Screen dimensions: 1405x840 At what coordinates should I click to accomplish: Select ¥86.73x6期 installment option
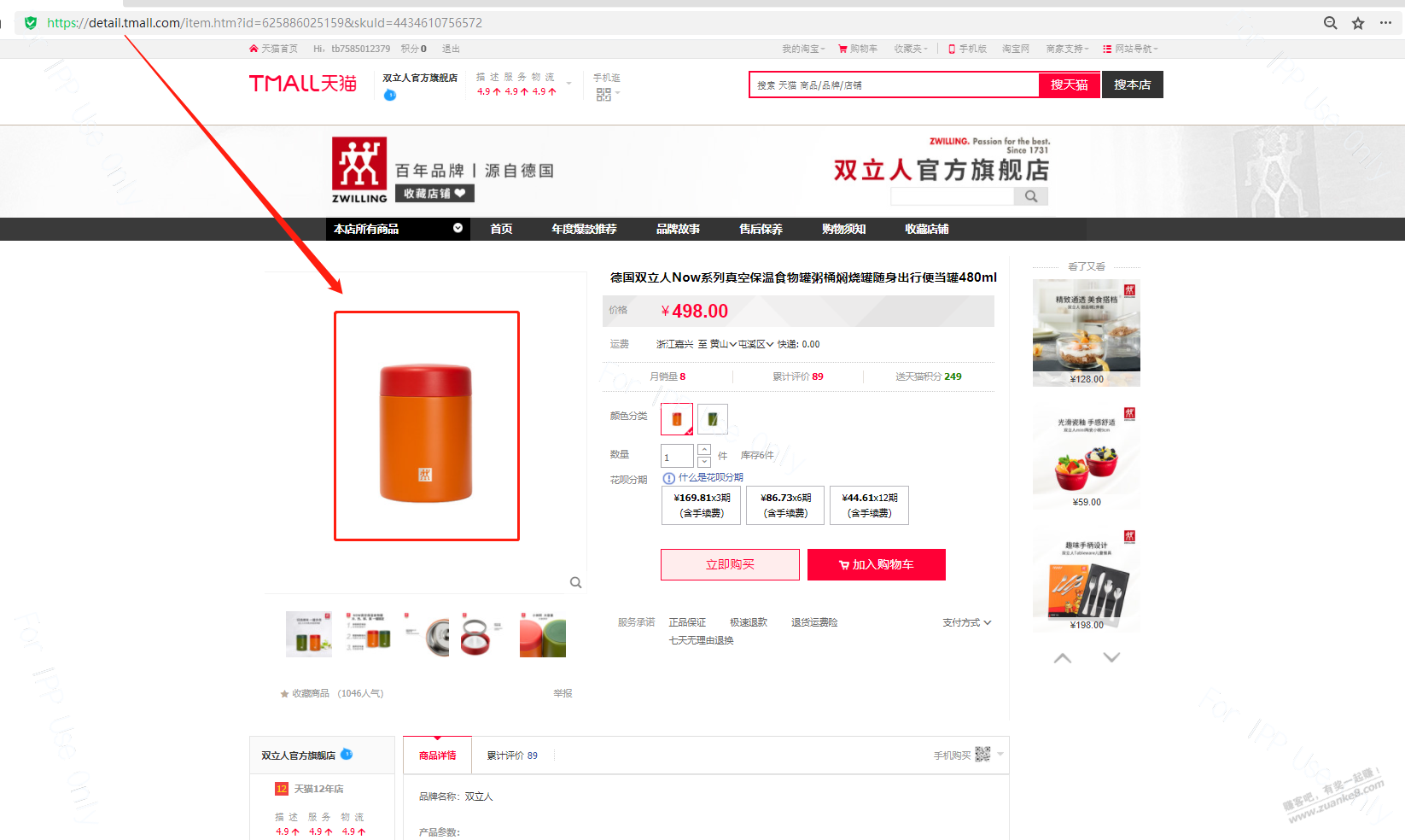pyautogui.click(x=785, y=505)
